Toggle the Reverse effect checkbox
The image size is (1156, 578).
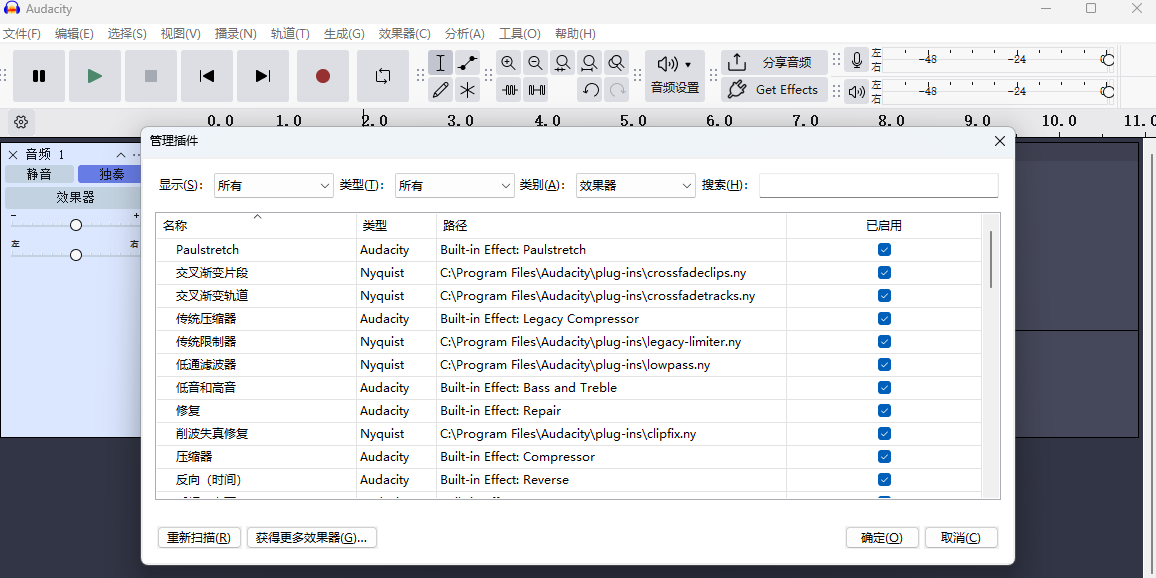click(884, 480)
